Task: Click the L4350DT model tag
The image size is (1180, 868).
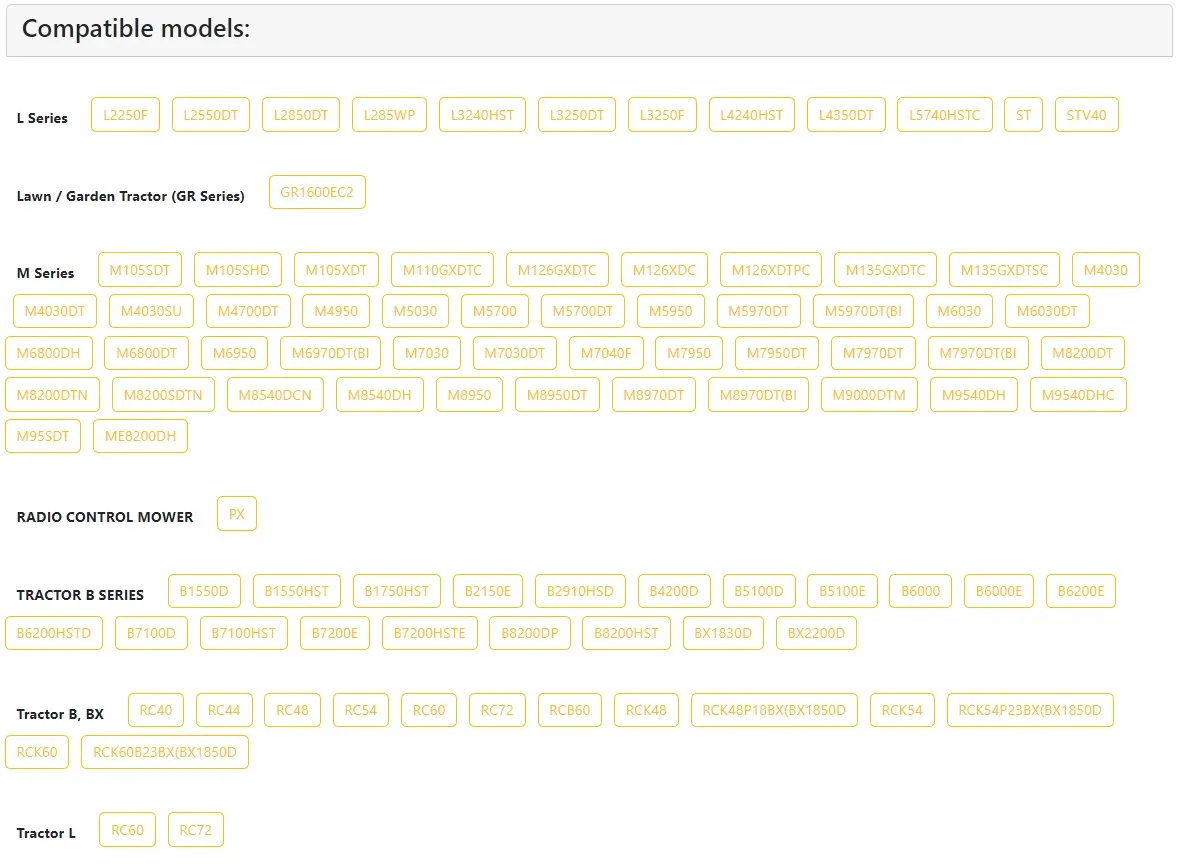Action: pyautogui.click(x=846, y=115)
